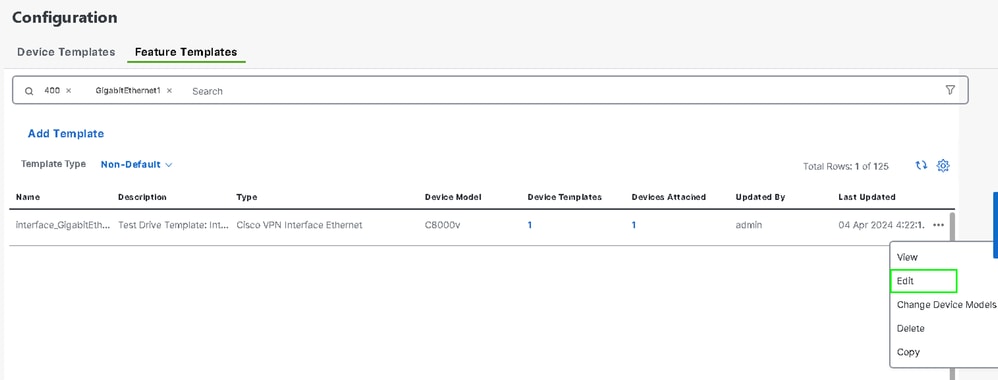The width and height of the screenshot is (998, 380).
Task: Select the Feature Templates tab
Action: coord(186,52)
